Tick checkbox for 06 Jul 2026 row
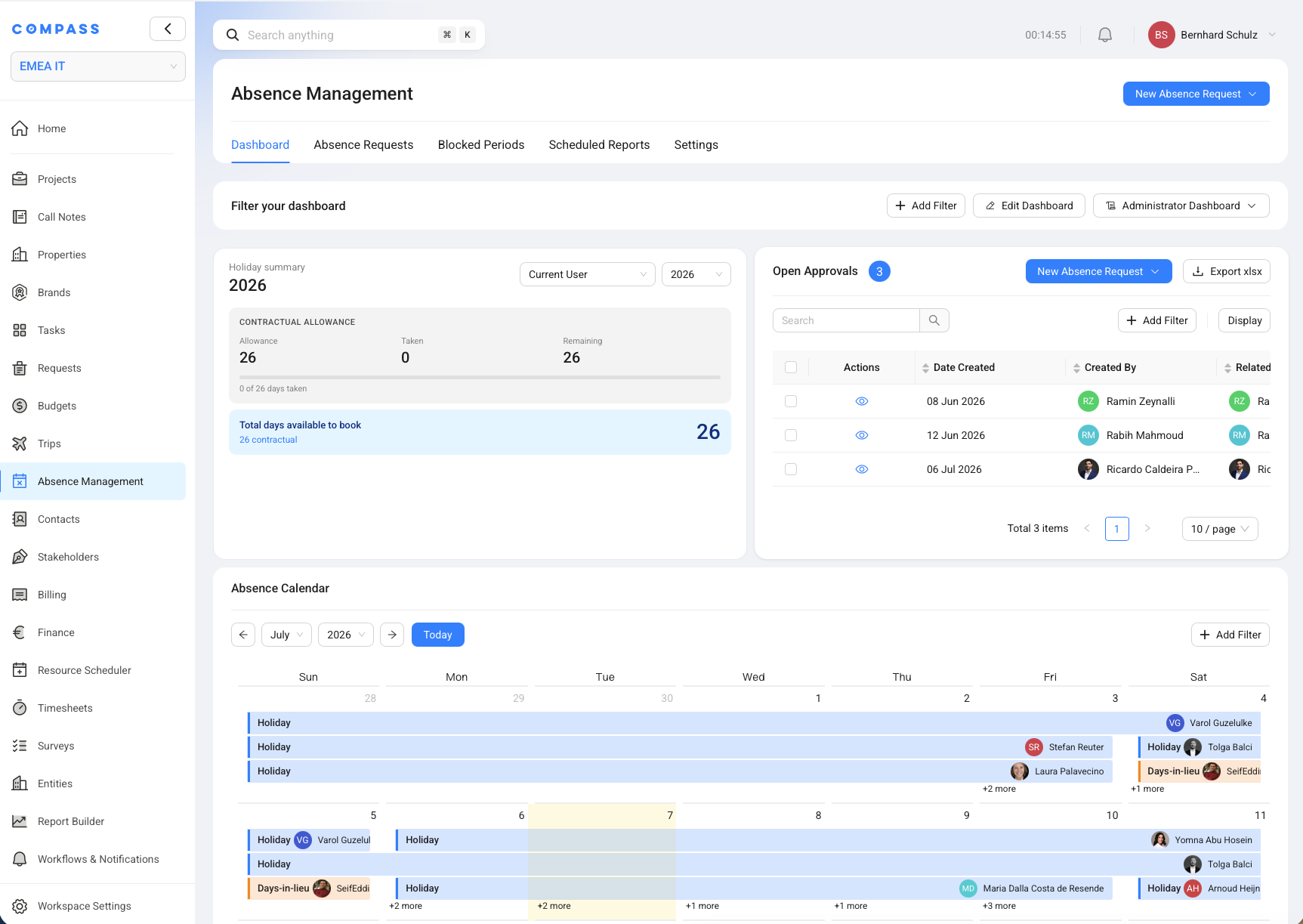 click(791, 469)
